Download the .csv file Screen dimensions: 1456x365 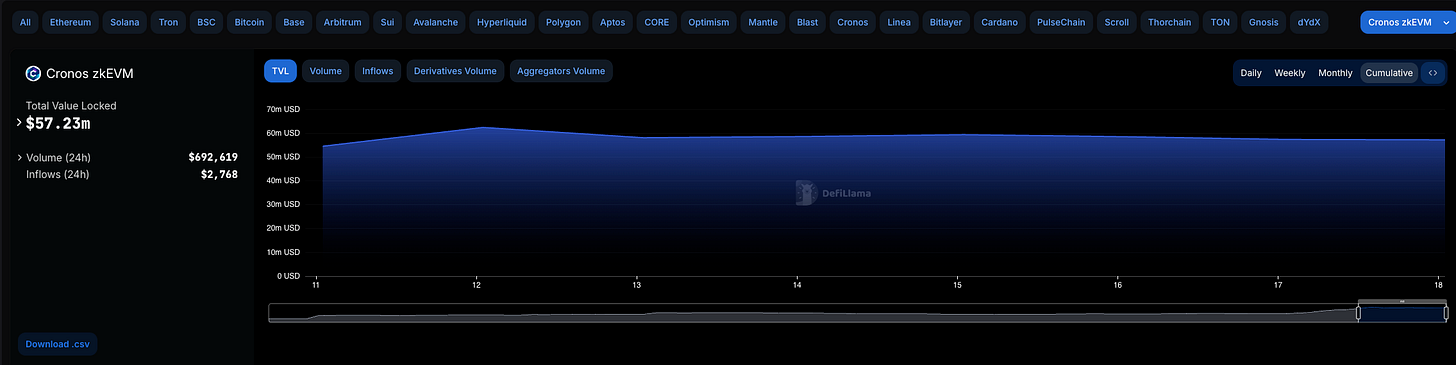(57, 344)
